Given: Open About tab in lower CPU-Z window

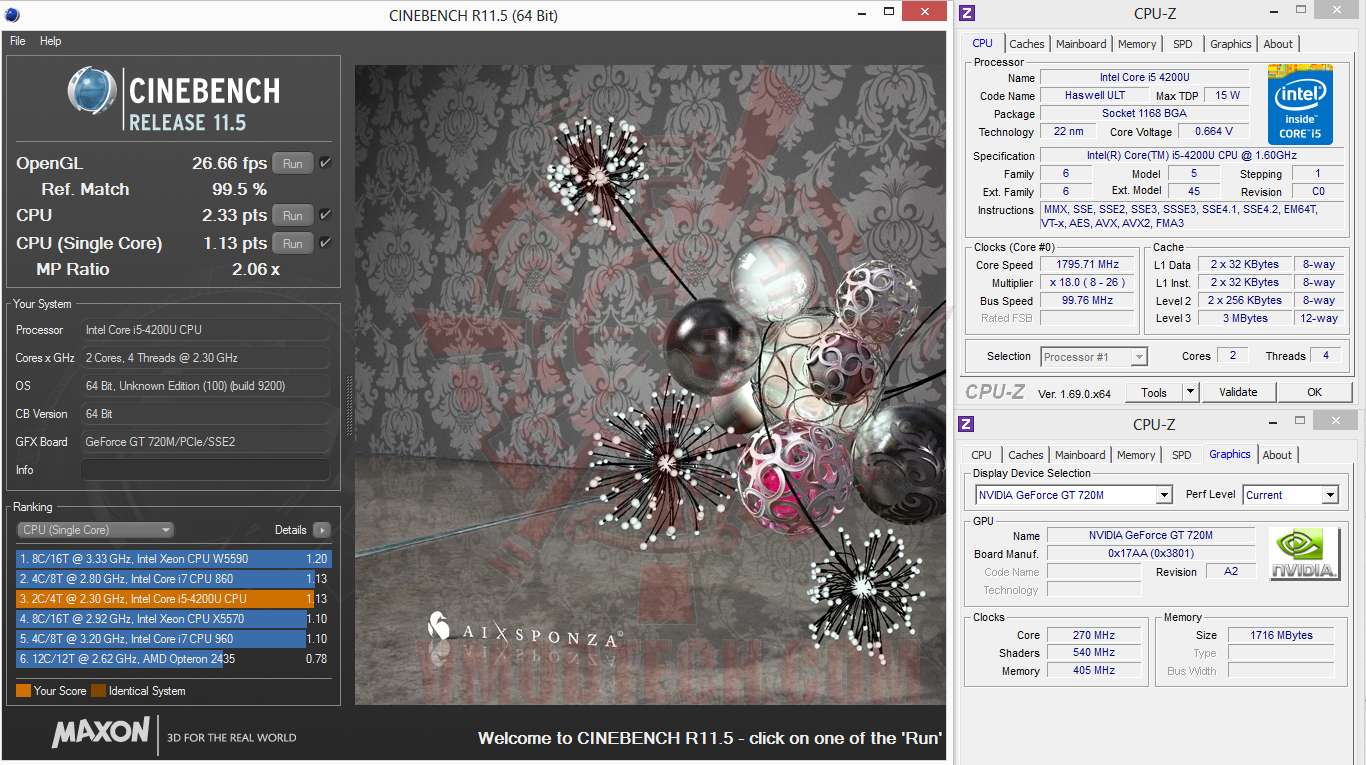Looking at the screenshot, I should click(1277, 455).
